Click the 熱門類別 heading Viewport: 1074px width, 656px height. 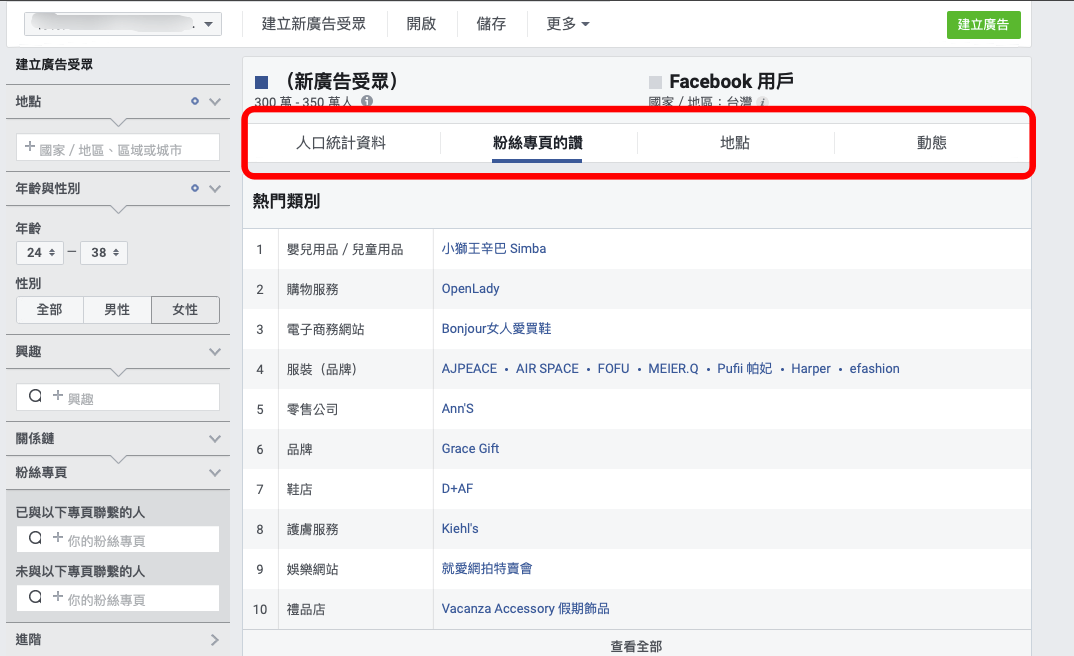click(286, 201)
